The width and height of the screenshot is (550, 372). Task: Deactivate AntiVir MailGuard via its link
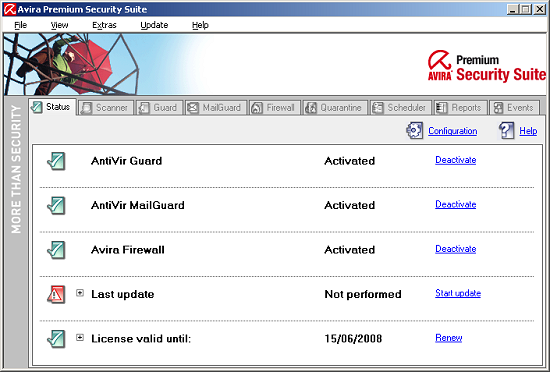point(455,204)
